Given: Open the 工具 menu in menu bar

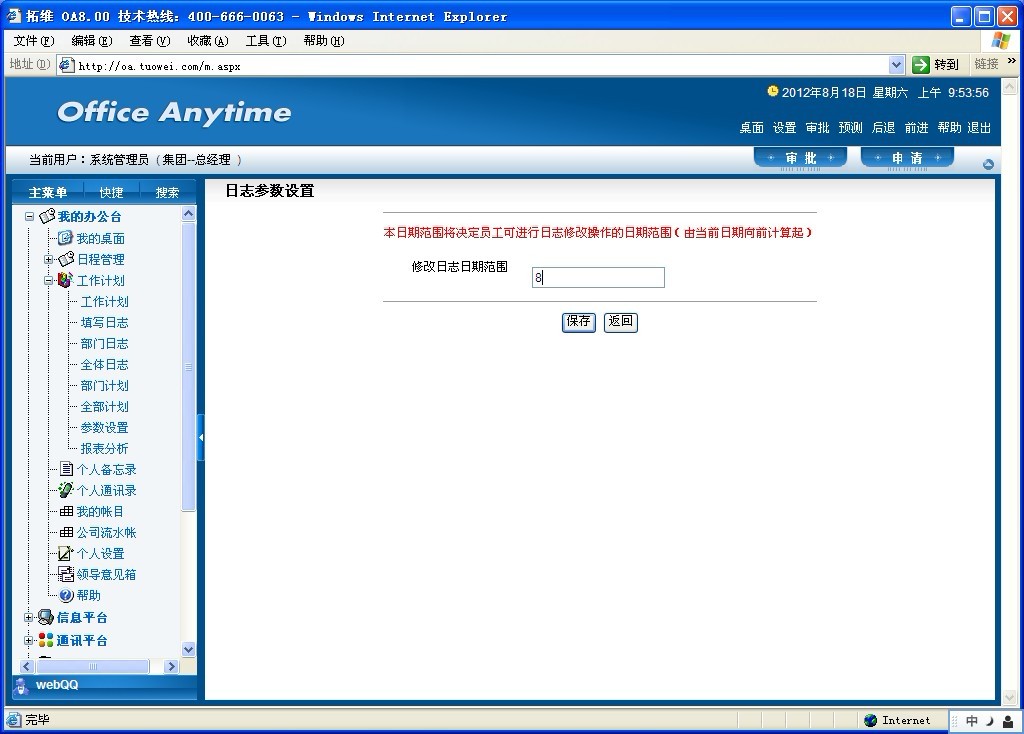Looking at the screenshot, I should [x=265, y=41].
